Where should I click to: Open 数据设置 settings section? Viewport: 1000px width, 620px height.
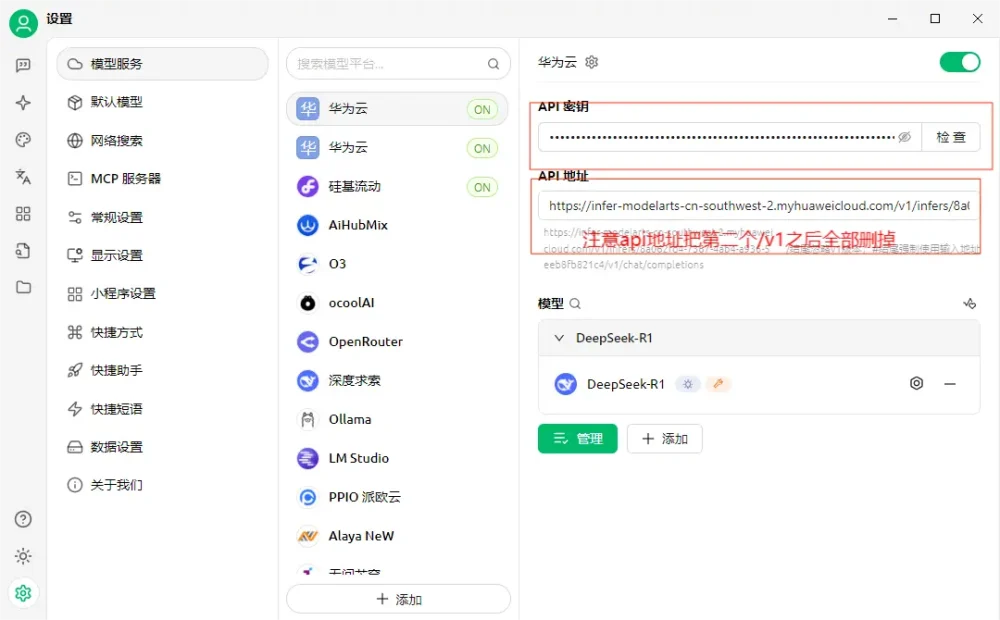(x=163, y=447)
